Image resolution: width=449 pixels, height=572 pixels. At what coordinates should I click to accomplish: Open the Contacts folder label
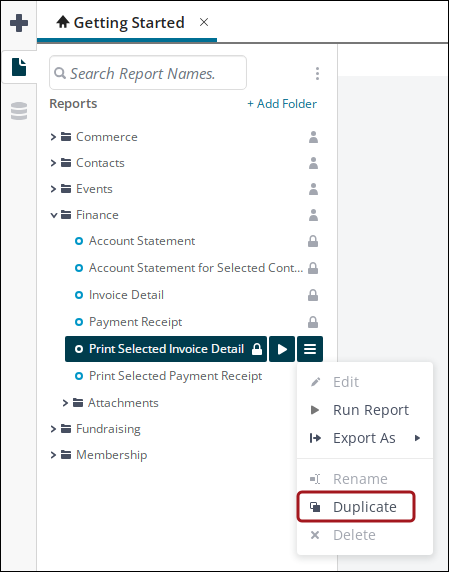100,163
